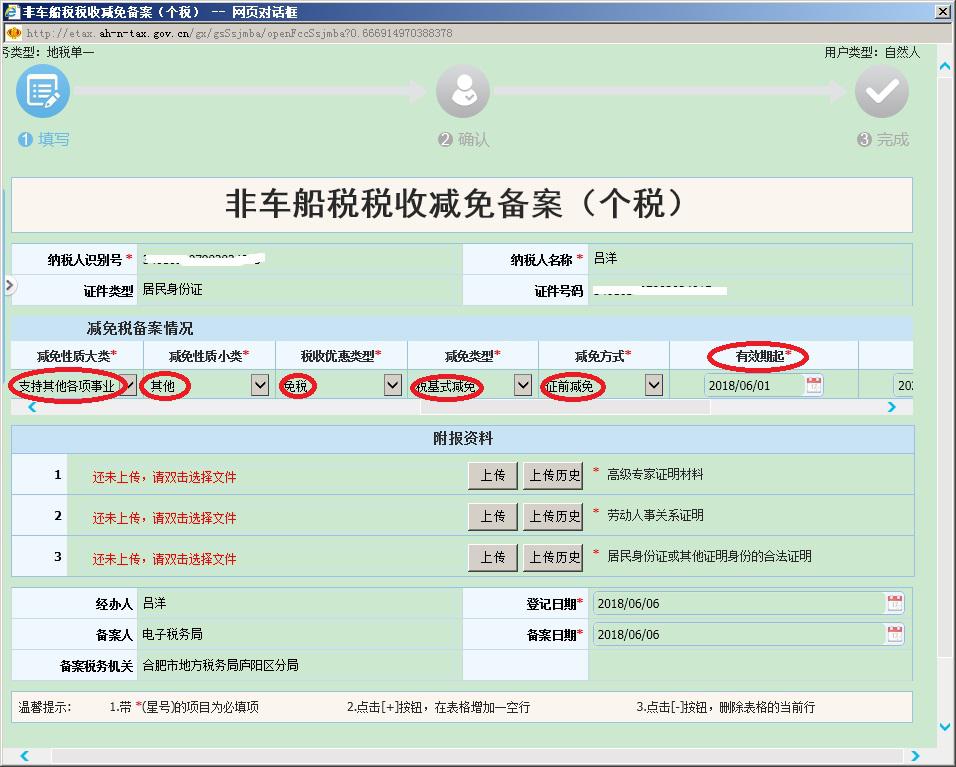956x767 pixels.
Task: Open the 减免方式 dropdown
Action: 654,385
